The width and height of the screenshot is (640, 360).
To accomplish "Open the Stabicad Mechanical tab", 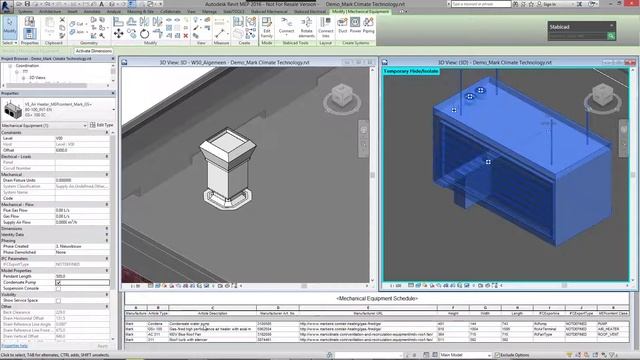I will click(x=269, y=11).
